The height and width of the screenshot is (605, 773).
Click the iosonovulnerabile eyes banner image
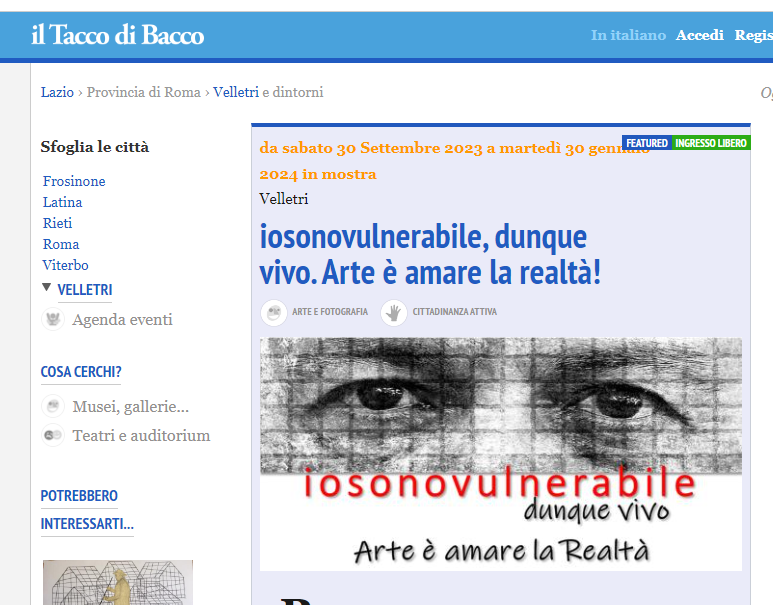500,454
